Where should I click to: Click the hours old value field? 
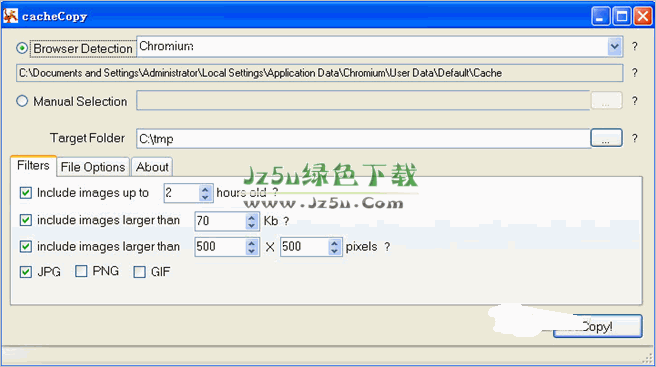[181, 193]
